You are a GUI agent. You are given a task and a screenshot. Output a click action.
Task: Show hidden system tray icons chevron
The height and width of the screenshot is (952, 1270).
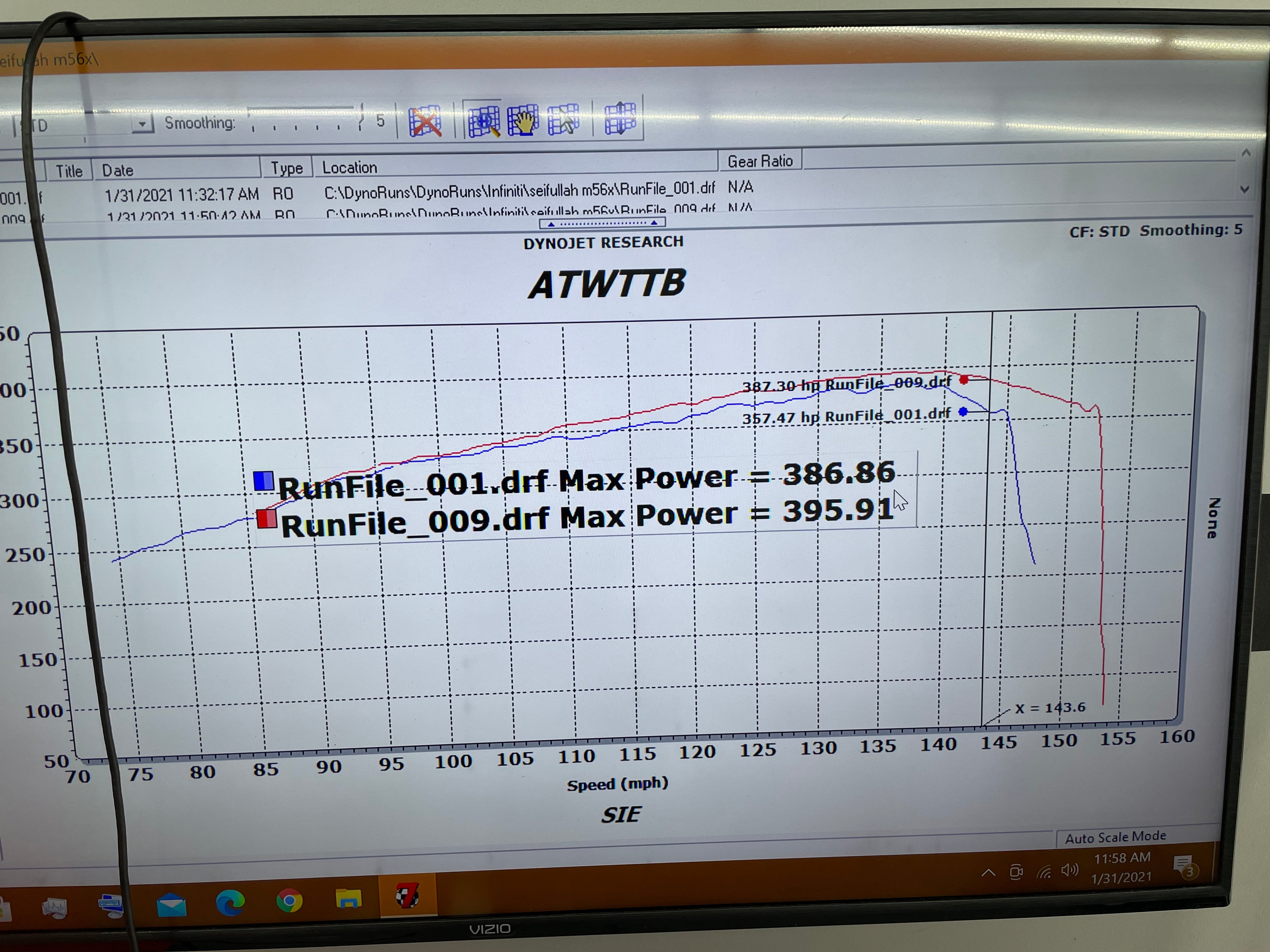tap(988, 873)
